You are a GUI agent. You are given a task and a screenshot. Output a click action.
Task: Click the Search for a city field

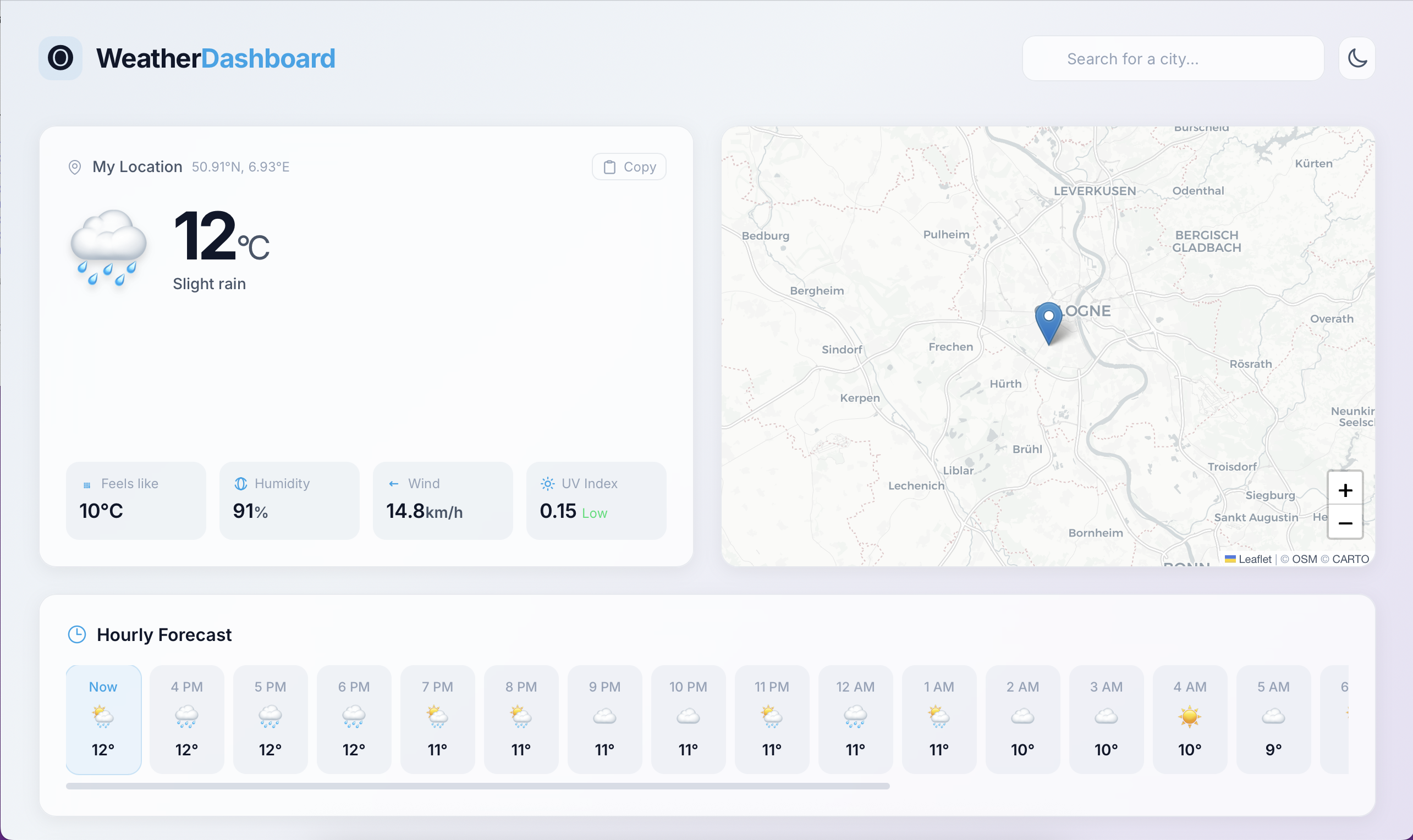point(1172,58)
